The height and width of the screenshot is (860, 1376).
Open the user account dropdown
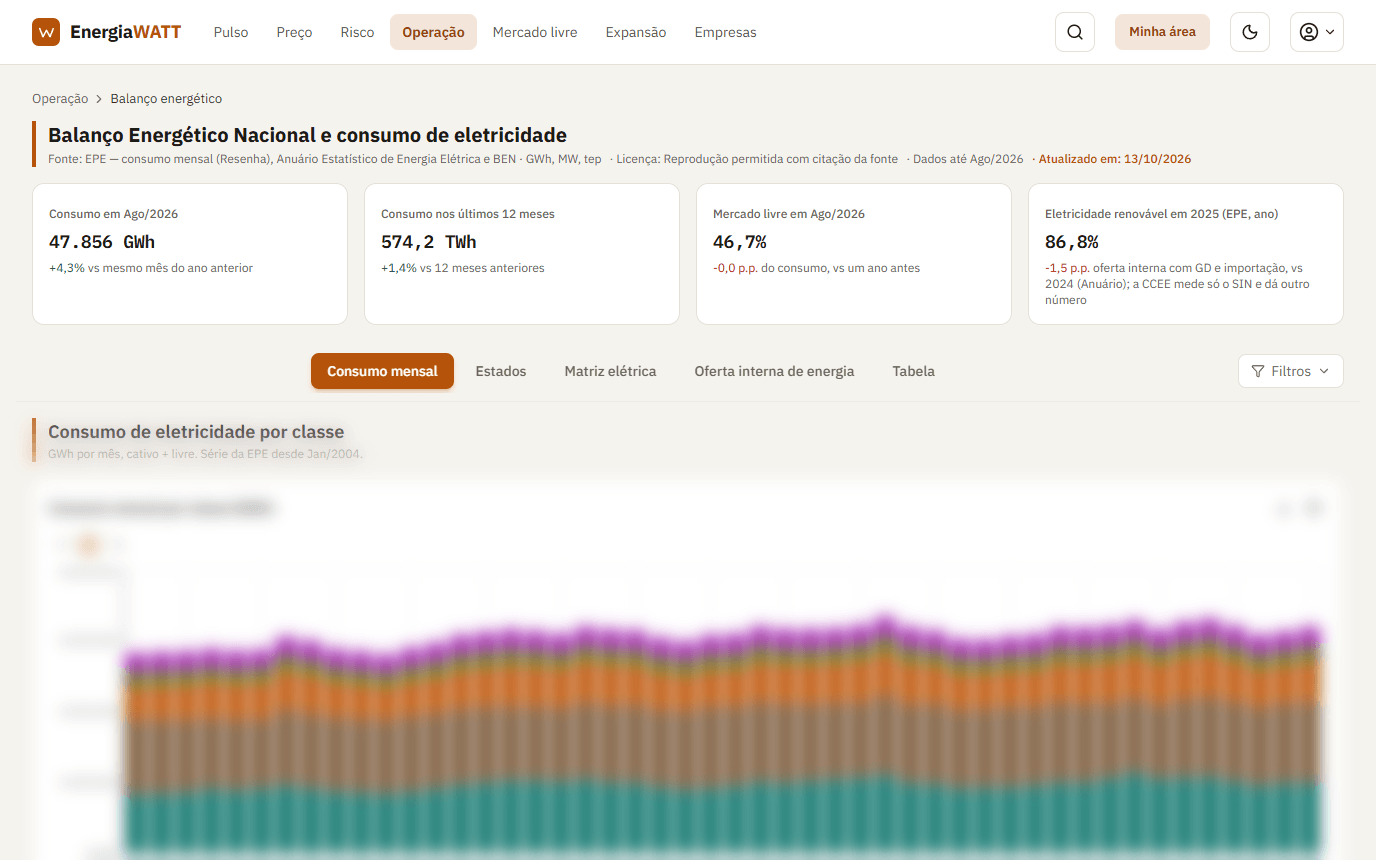pyautogui.click(x=1317, y=32)
